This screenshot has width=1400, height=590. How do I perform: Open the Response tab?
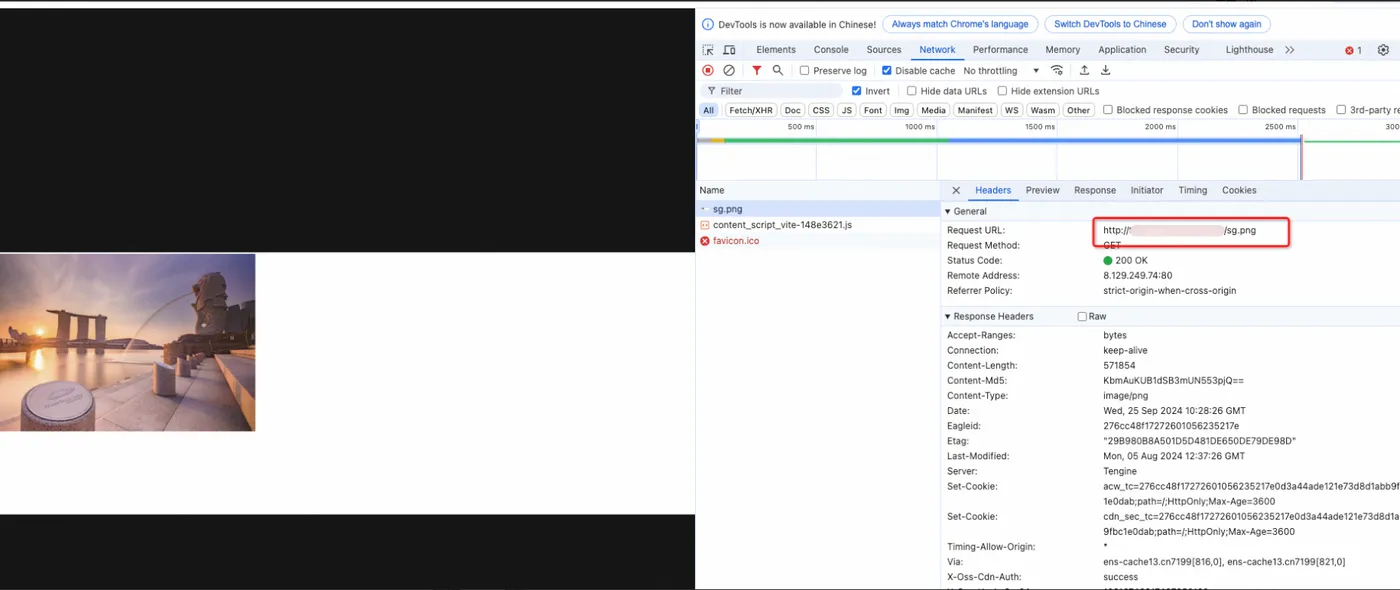coord(1095,190)
